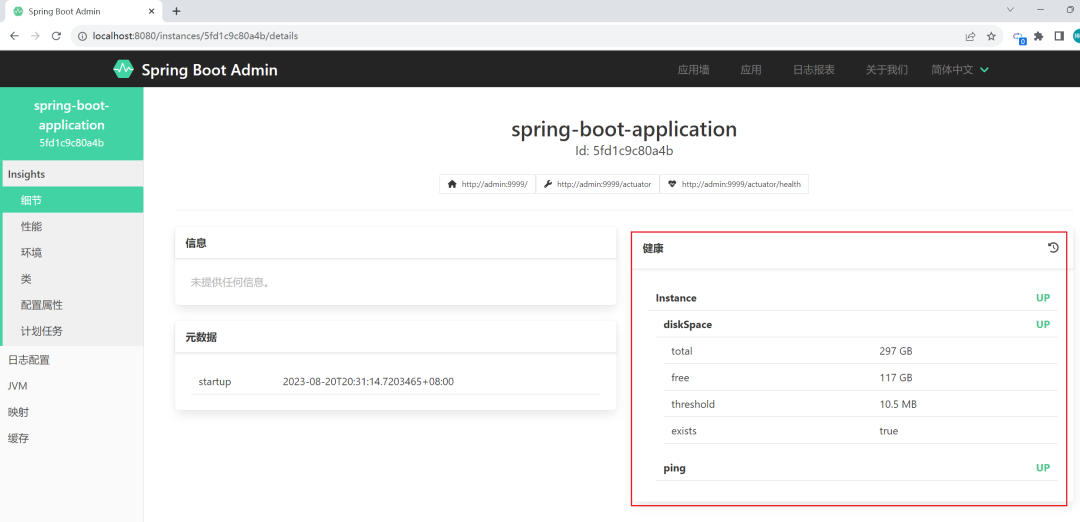Click the free 117 GB value
This screenshot has width=1080, height=522.
pos(895,377)
